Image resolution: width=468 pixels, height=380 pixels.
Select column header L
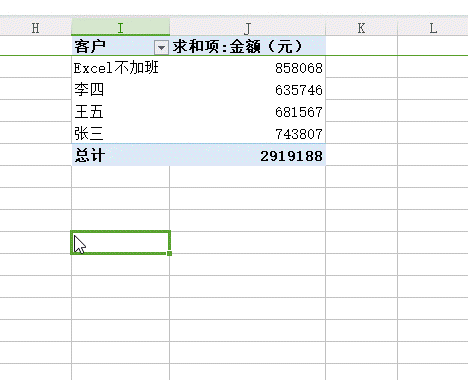click(x=433, y=27)
